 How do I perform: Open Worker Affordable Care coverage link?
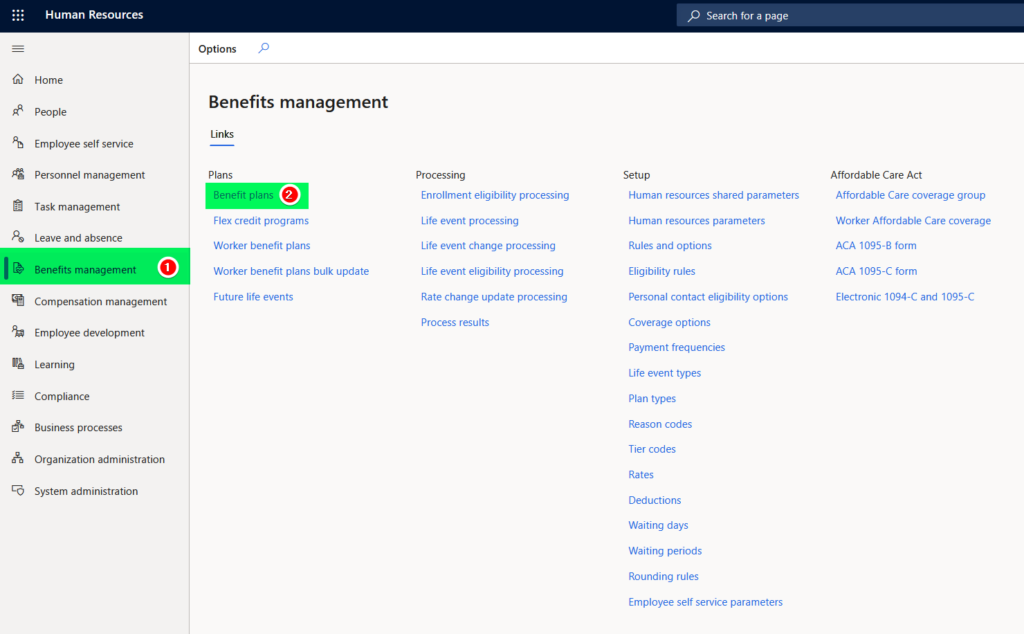(913, 221)
